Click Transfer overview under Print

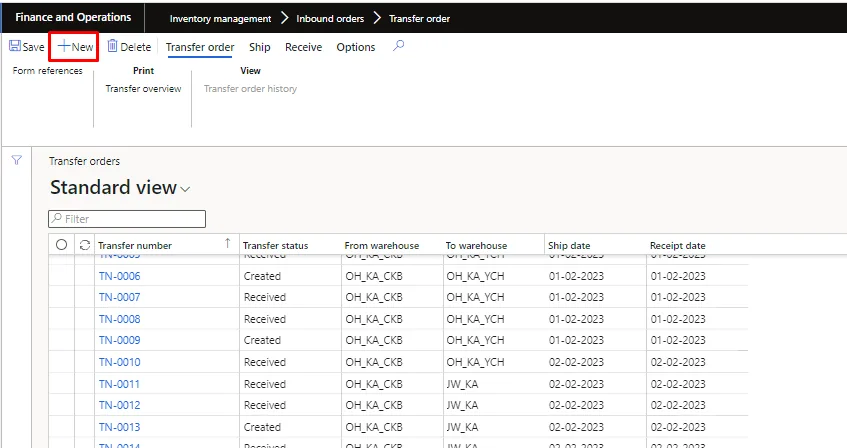pos(143,89)
